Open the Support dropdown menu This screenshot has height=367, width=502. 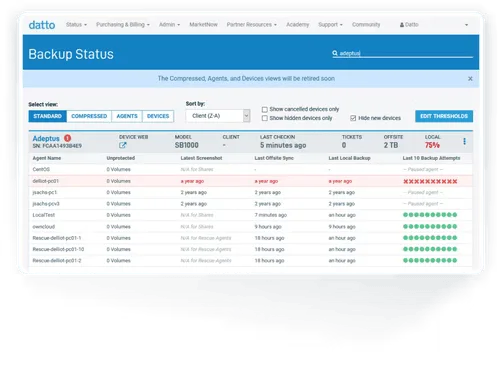(x=330, y=25)
